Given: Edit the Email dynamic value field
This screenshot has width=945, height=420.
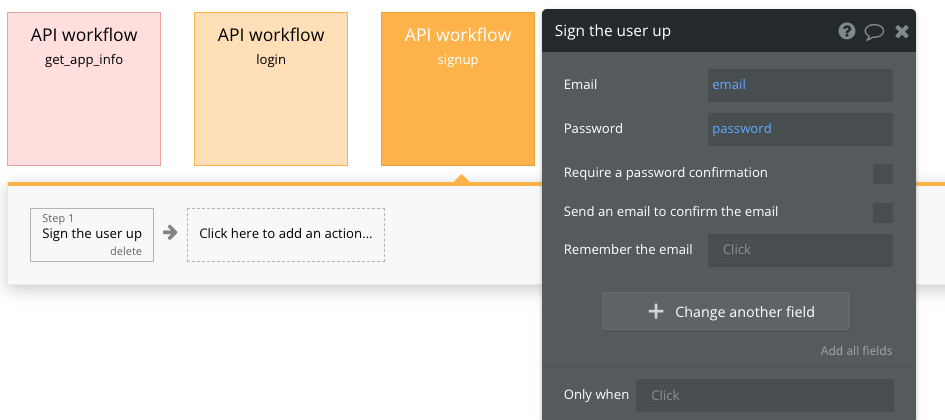Looking at the screenshot, I should tap(799, 85).
